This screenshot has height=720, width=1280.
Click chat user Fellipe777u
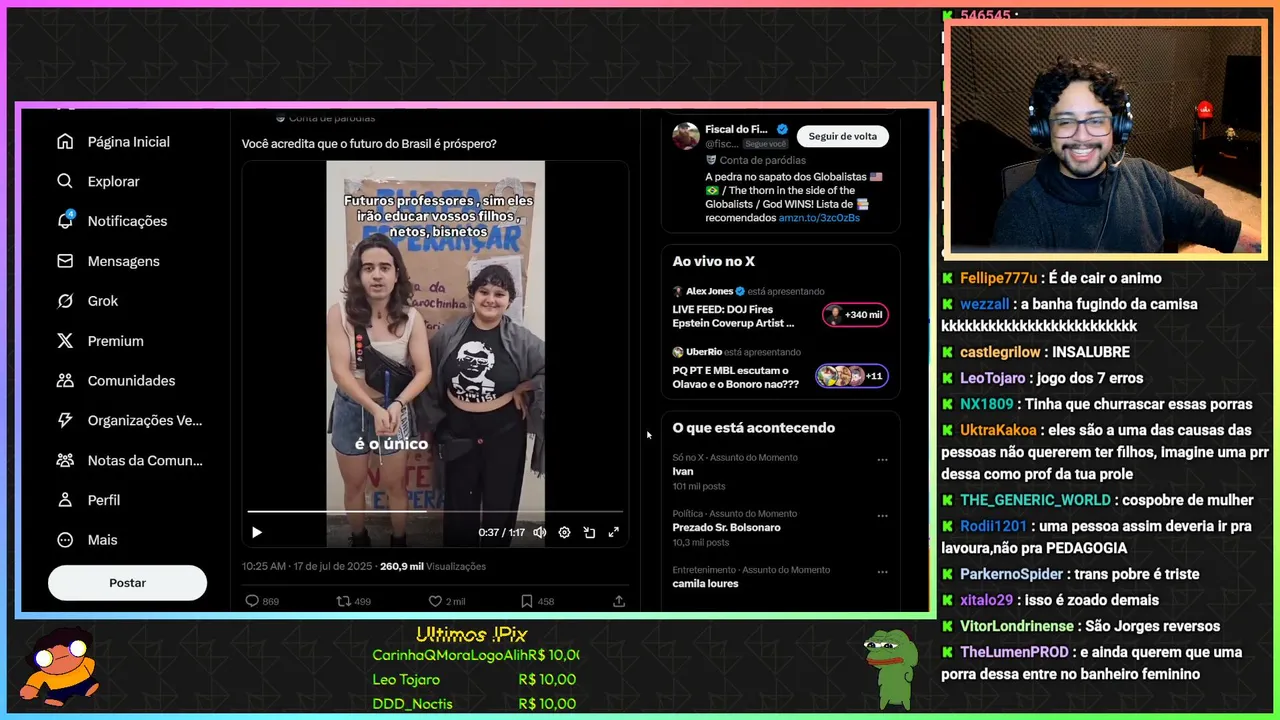pyautogui.click(x=999, y=278)
